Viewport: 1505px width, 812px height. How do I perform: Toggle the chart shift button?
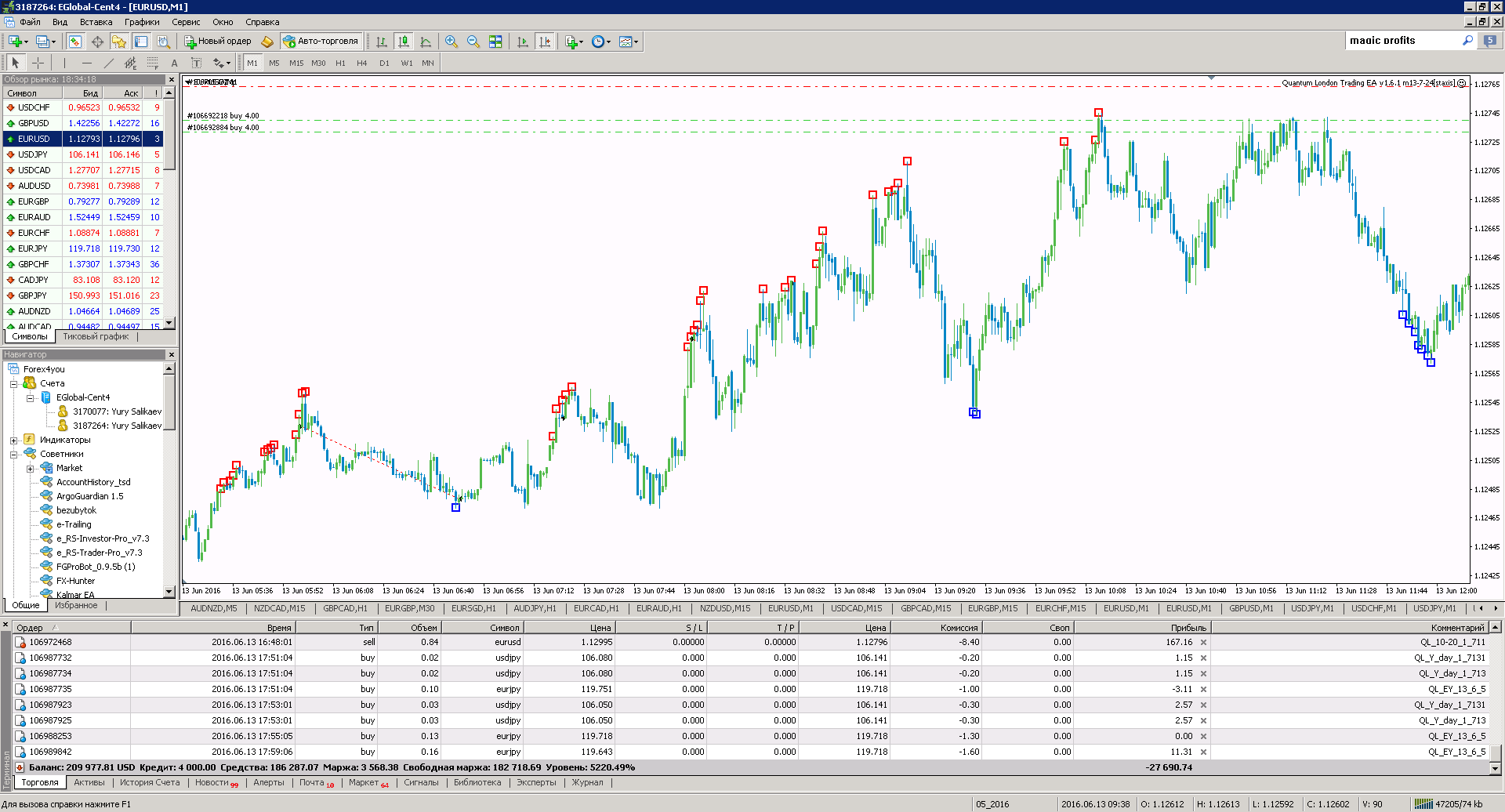(545, 42)
